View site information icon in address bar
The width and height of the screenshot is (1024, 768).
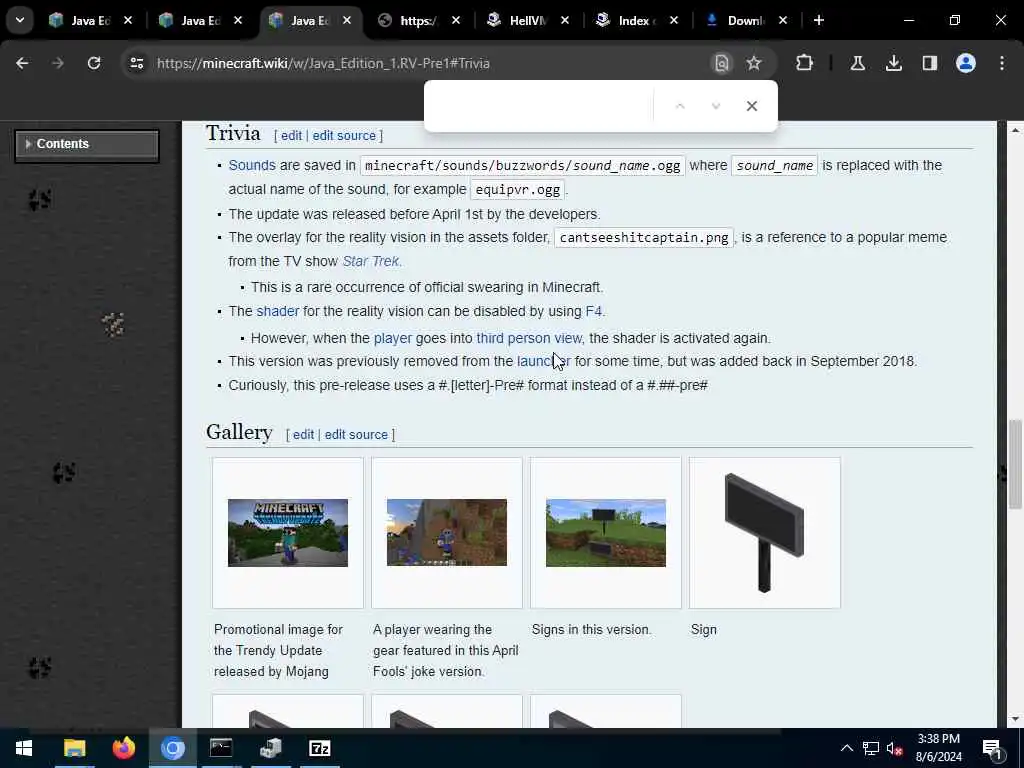pos(136,63)
